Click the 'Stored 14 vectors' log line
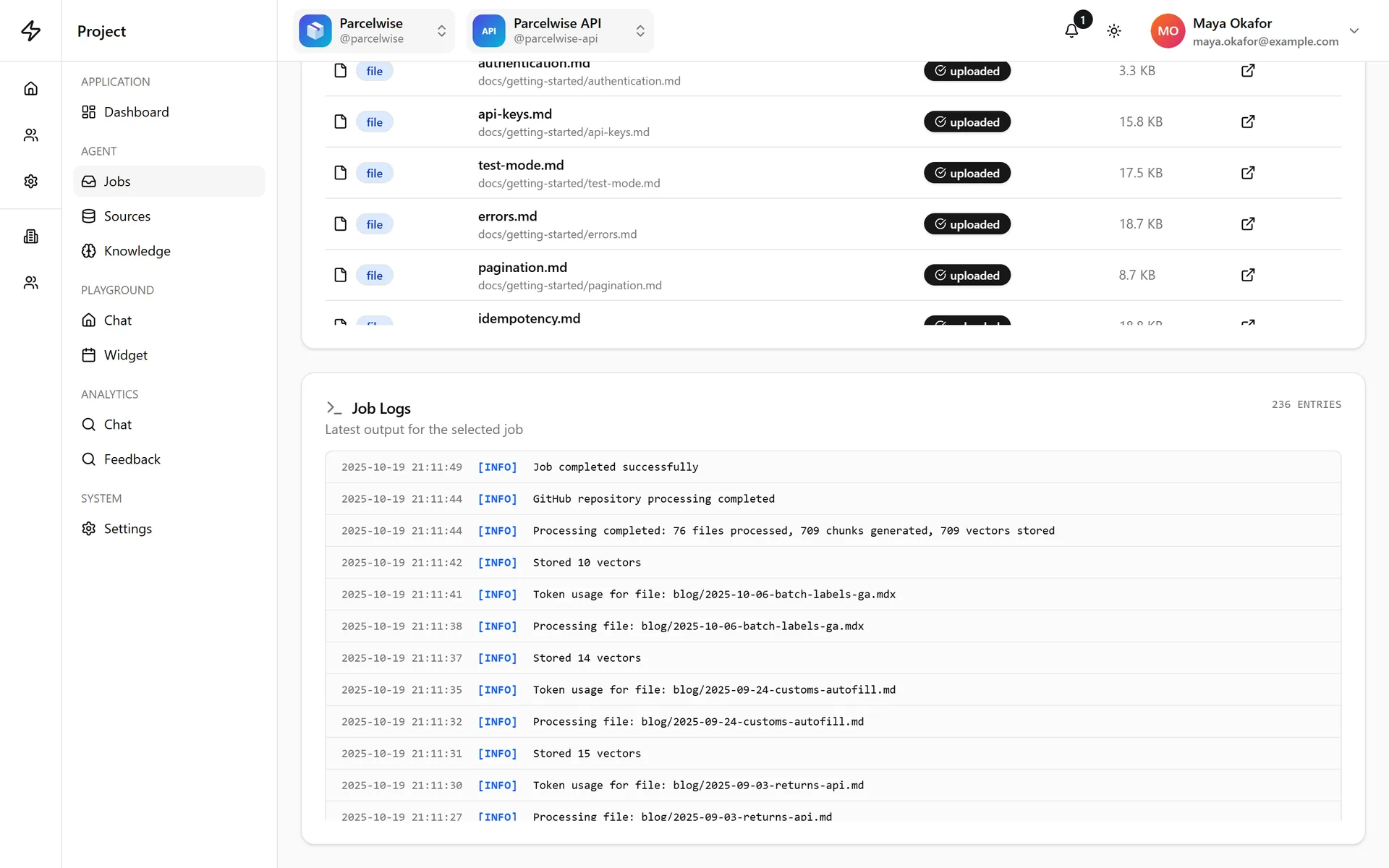The image size is (1389, 868). click(x=833, y=658)
